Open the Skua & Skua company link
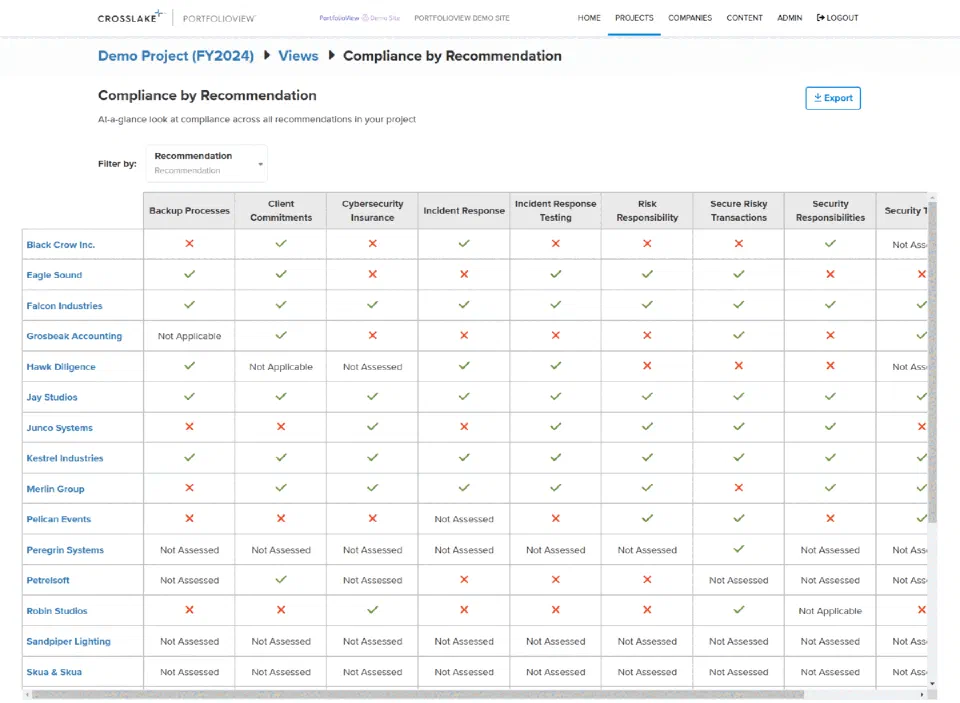Image resolution: width=960 pixels, height=703 pixels. (54, 672)
